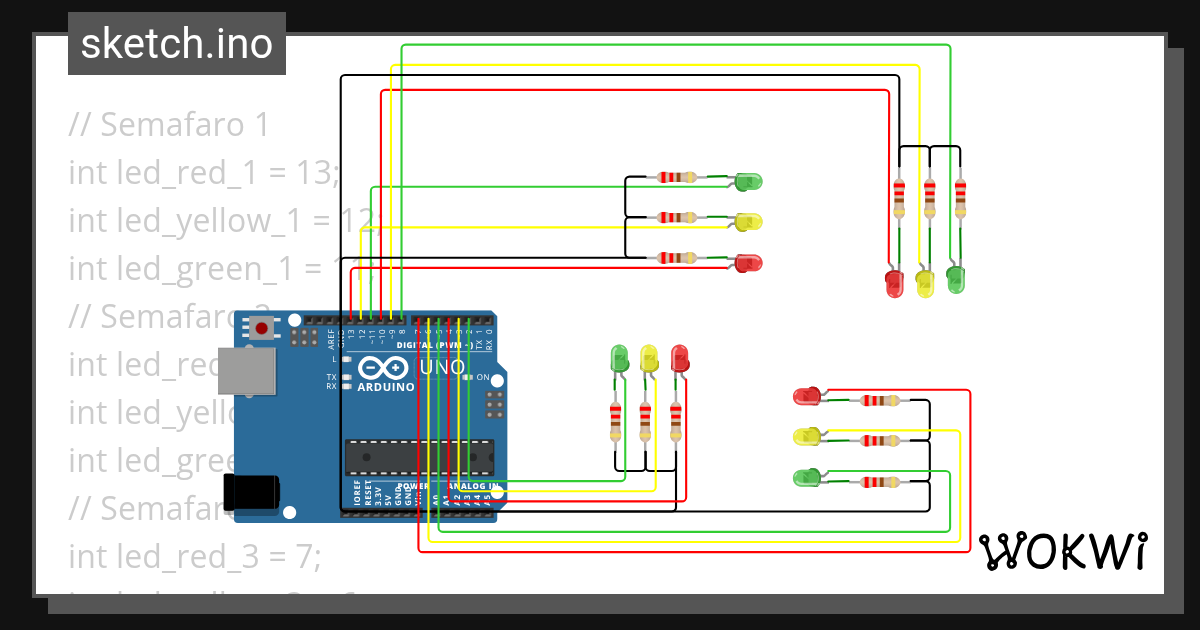Screen dimensions: 1200x630
Task: Toggle the ON power LED indicator on the Arduino
Action: coord(468,378)
